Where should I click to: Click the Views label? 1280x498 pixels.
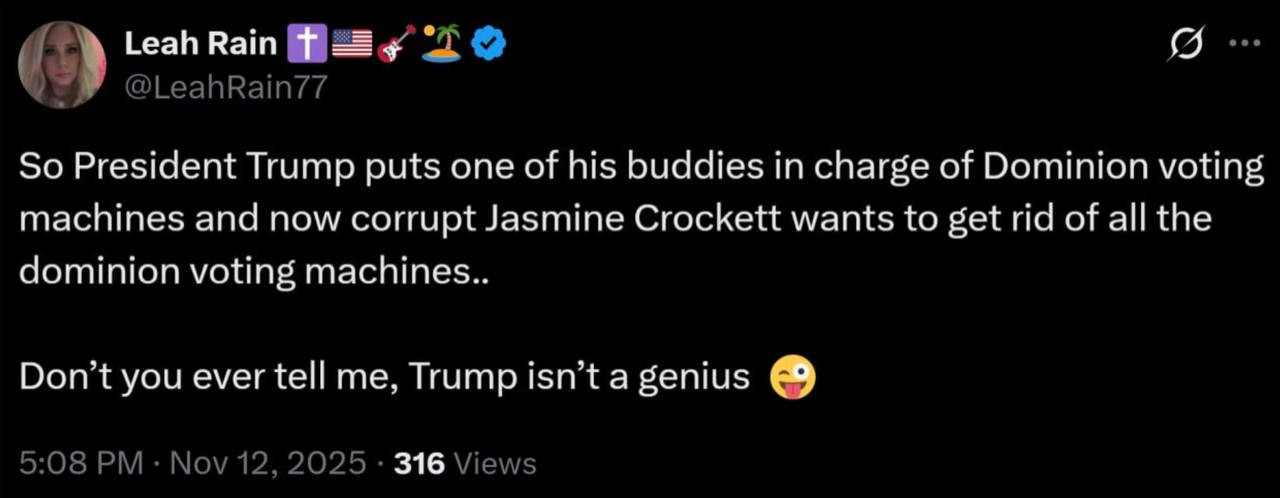pos(495,464)
